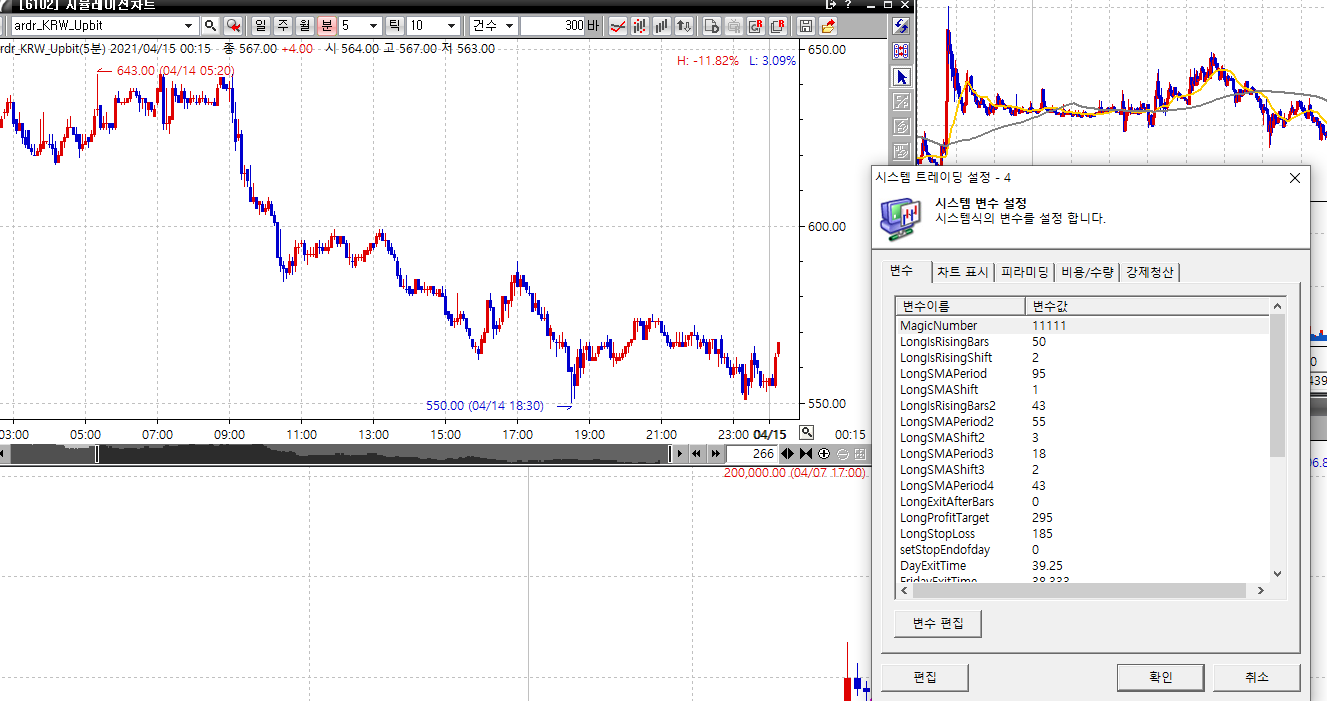Click the magnifier icon on the time axis
Screen dimensions: 1327x701
[x=807, y=433]
